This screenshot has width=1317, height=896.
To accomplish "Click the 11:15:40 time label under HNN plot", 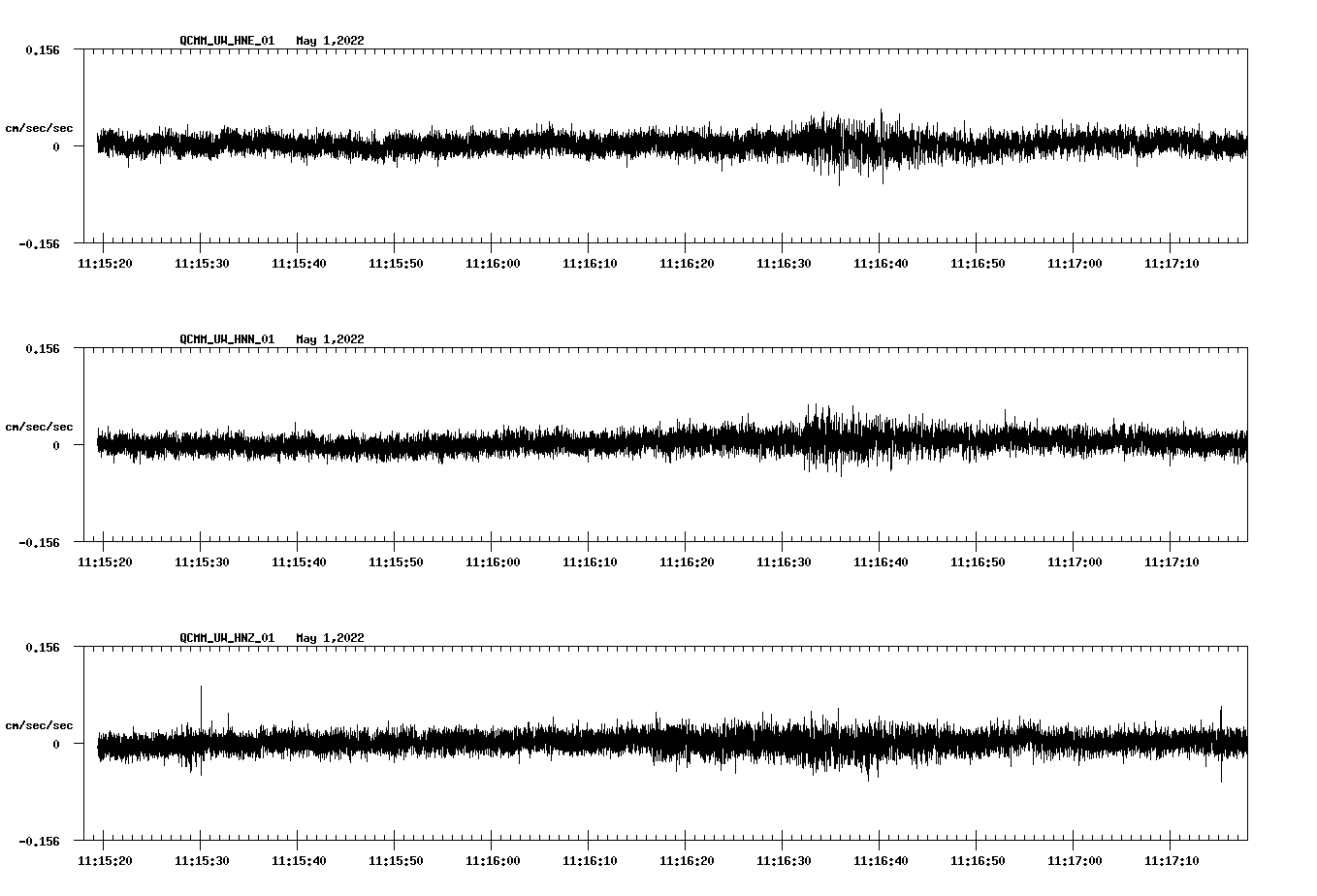I will coord(299,562).
